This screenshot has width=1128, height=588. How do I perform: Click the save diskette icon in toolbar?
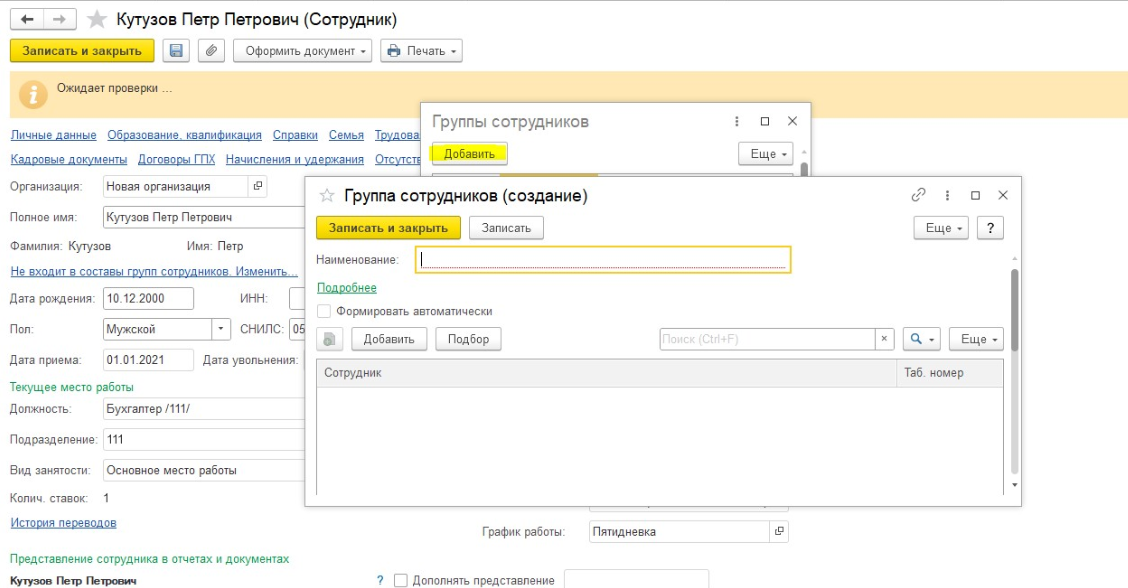pyautogui.click(x=177, y=51)
